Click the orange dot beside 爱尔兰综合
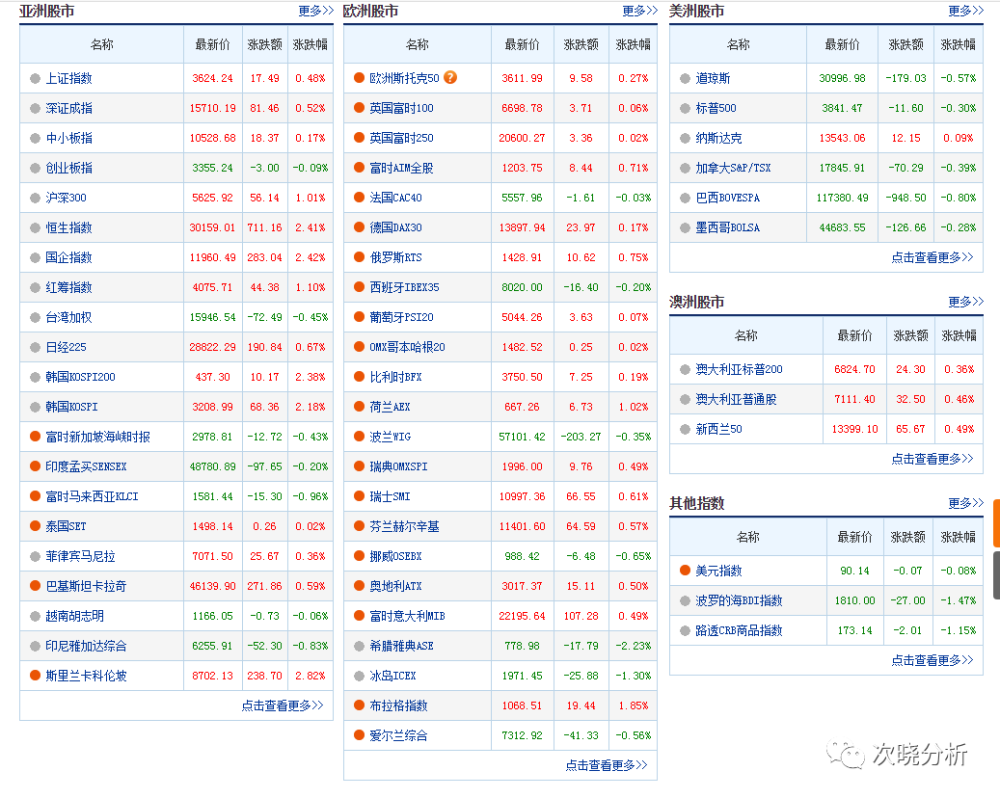 (x=359, y=735)
